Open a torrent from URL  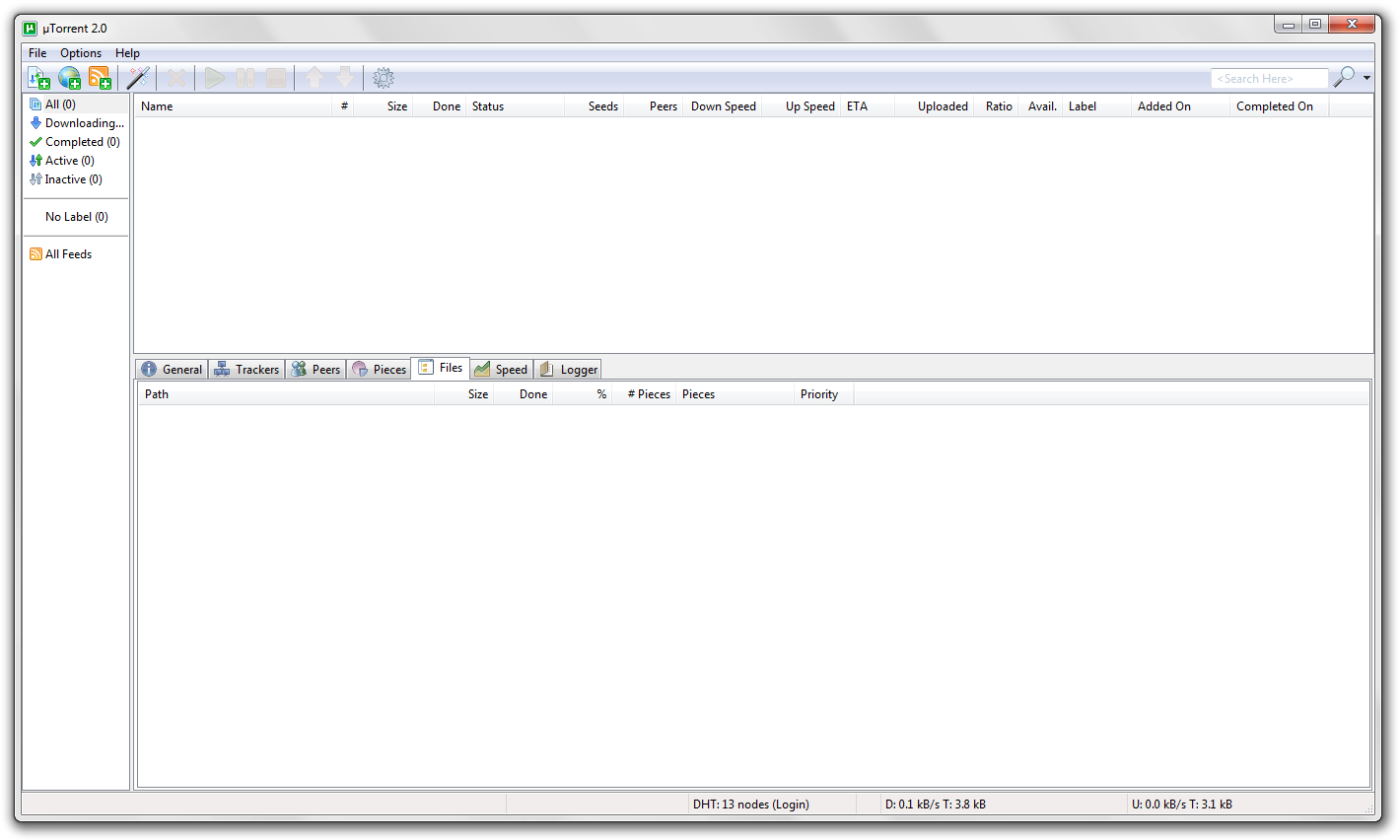coord(69,77)
